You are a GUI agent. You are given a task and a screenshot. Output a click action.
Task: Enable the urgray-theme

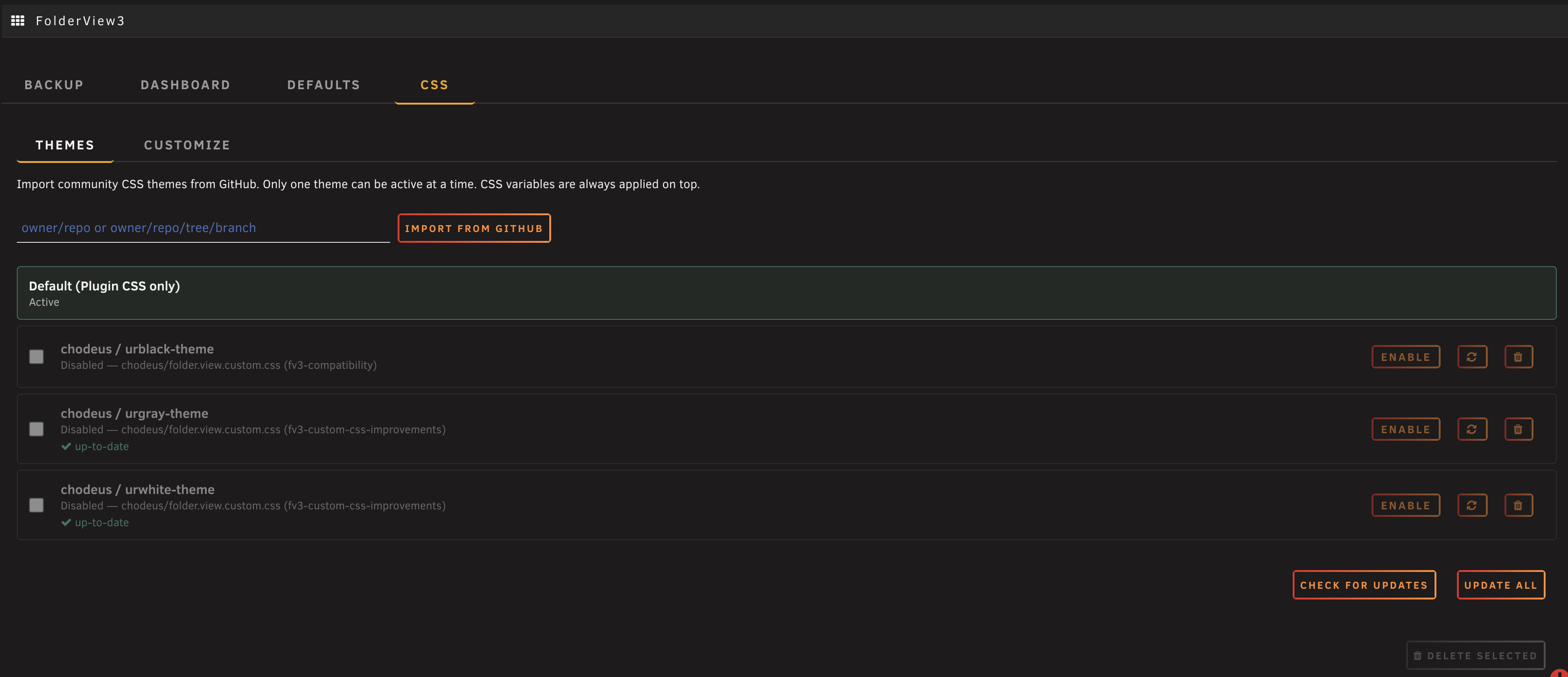click(x=1406, y=429)
